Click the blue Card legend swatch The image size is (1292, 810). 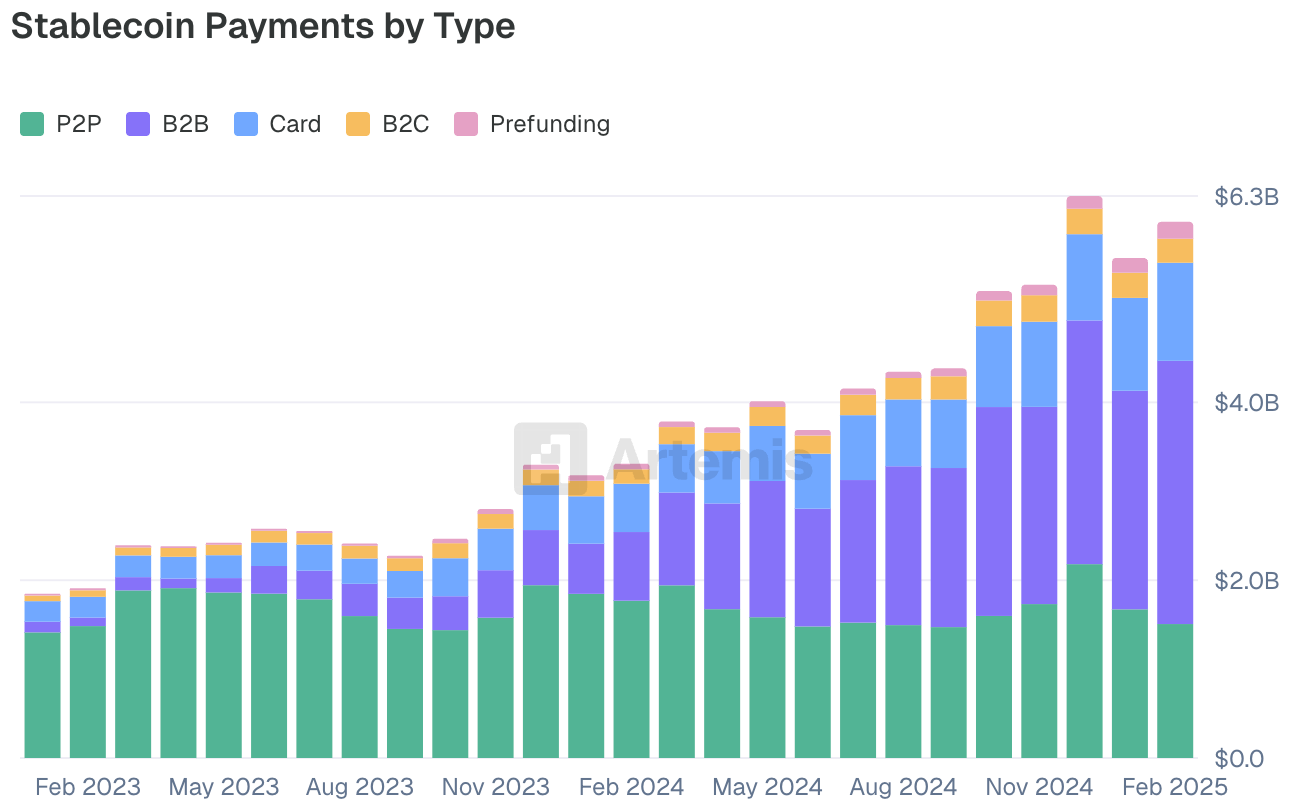point(244,124)
